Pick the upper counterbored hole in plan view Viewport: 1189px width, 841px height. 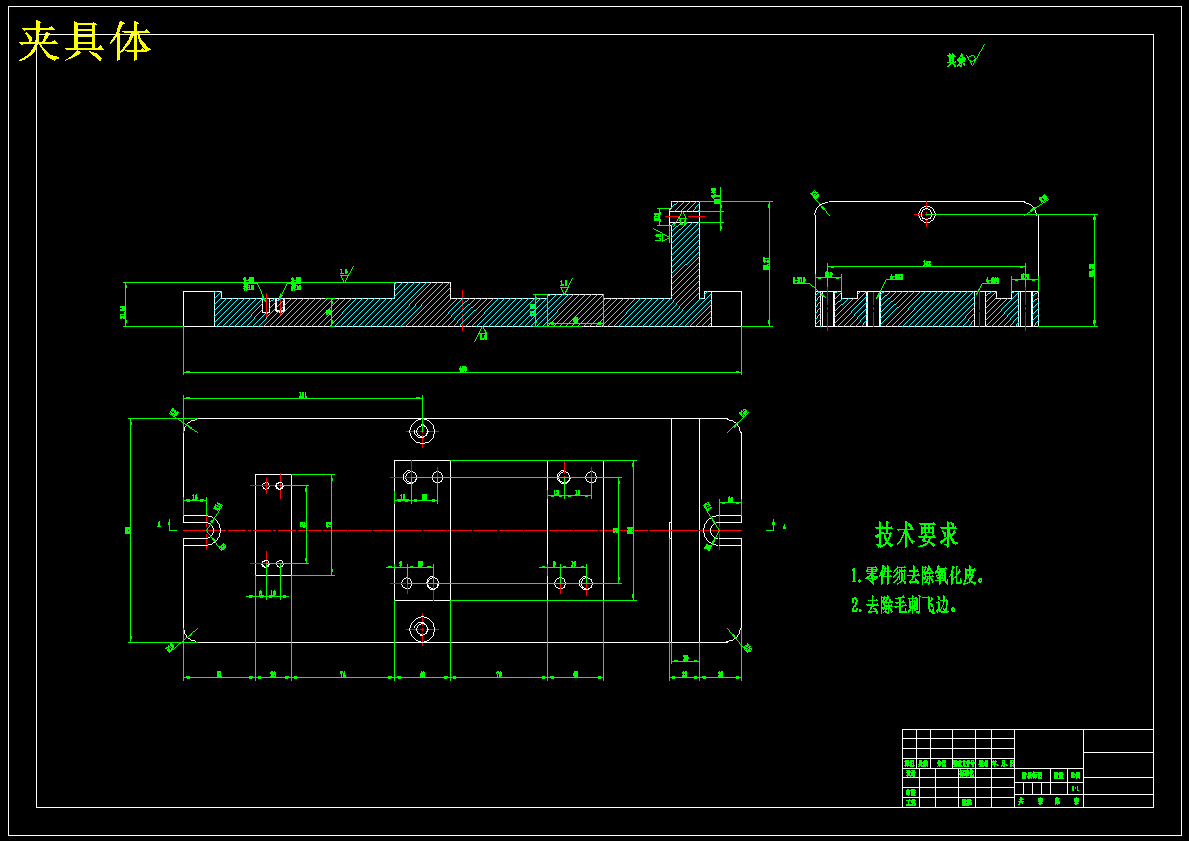click(422, 431)
